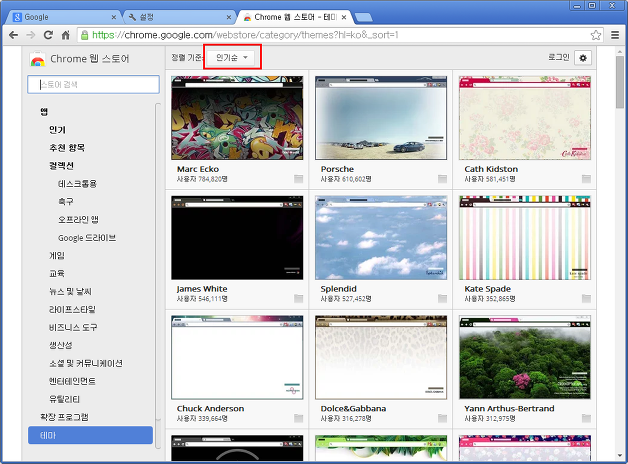Screen dimensions: 628x464
Task: Open 오프라인 앱 collection
Action: [78, 219]
